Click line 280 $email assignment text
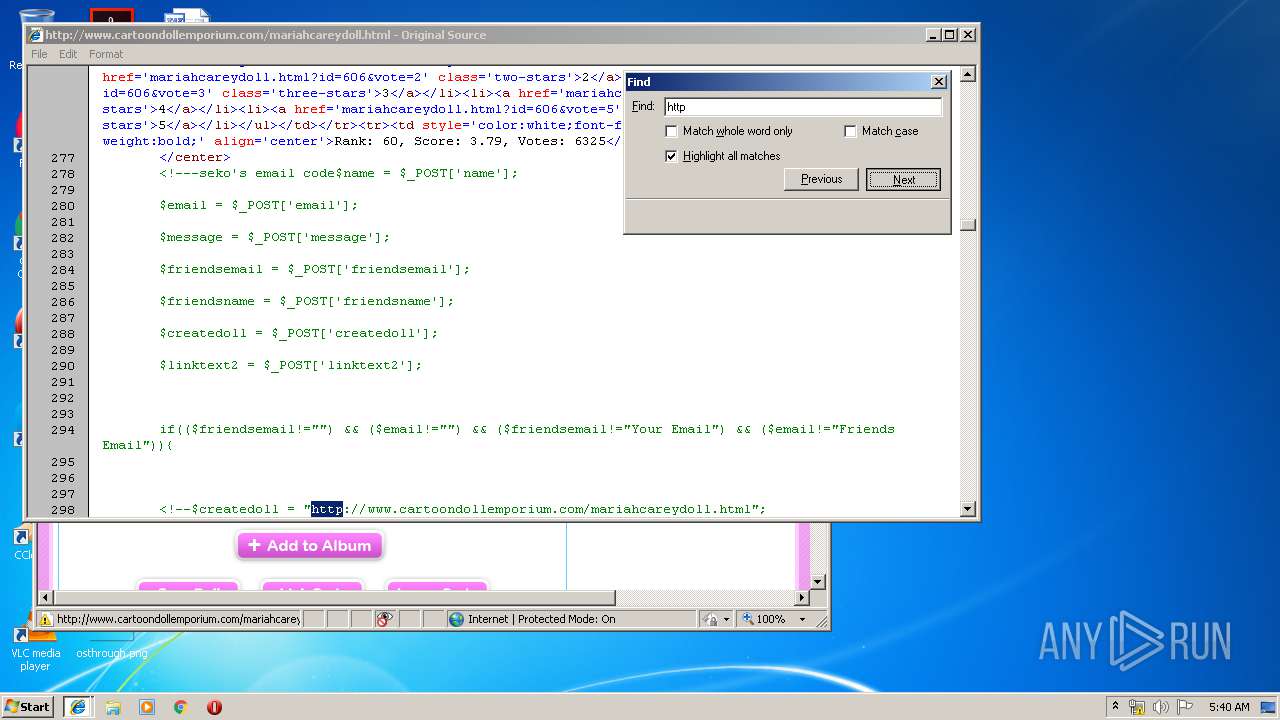 [258, 205]
